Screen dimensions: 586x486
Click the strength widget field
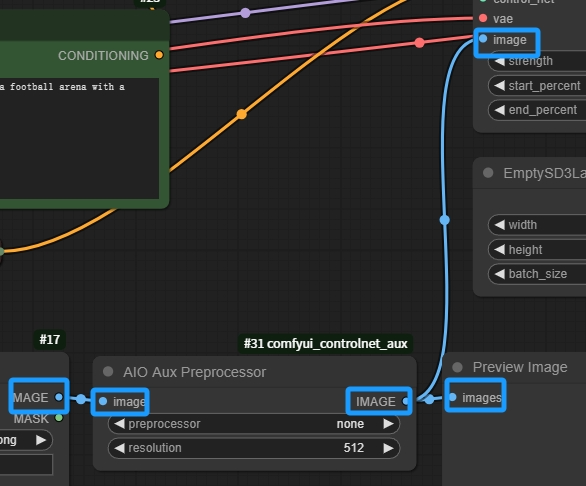(x=537, y=61)
